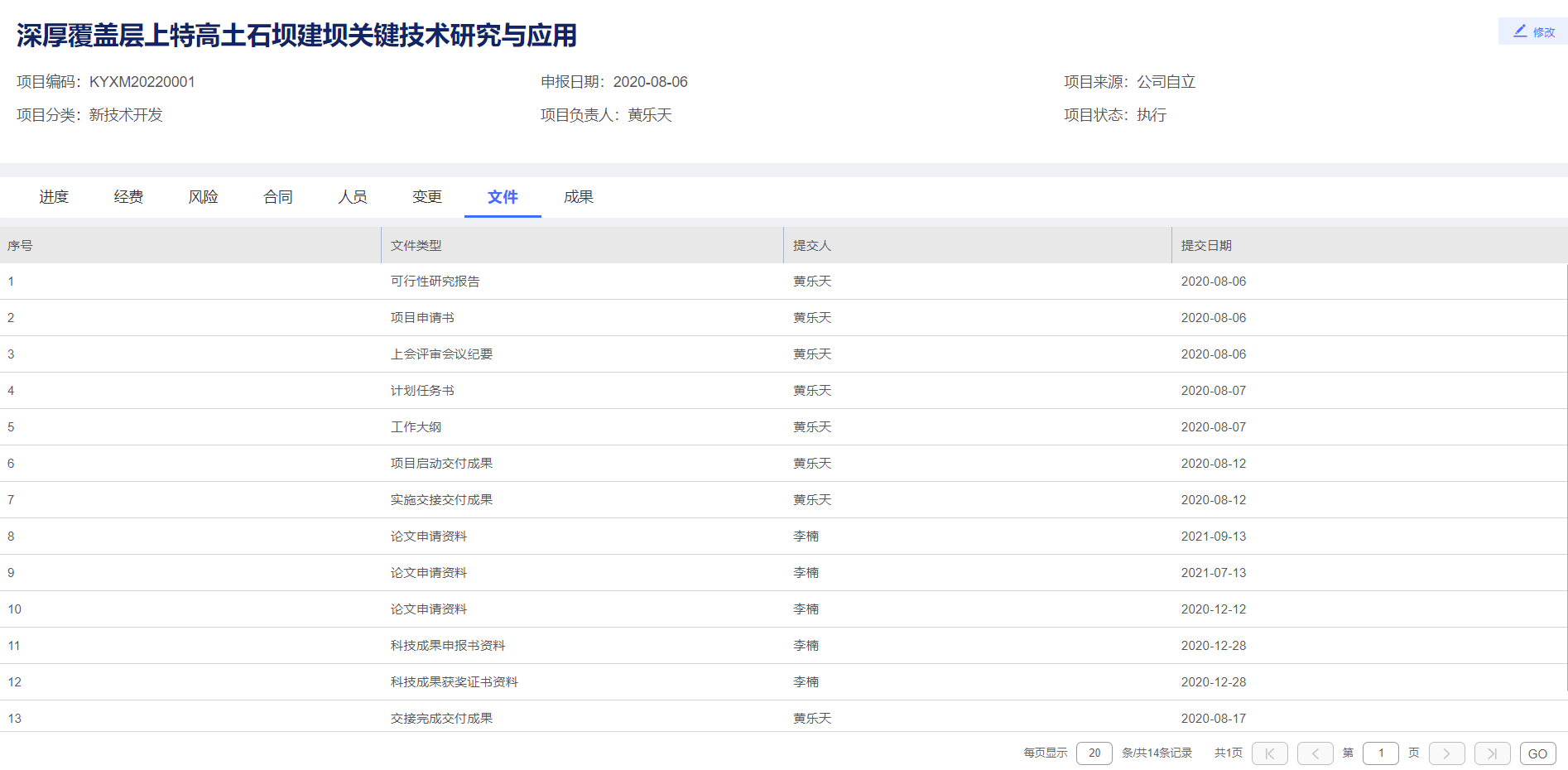
Task: Click date 2020-08-17 in row 13
Action: [x=1213, y=719]
